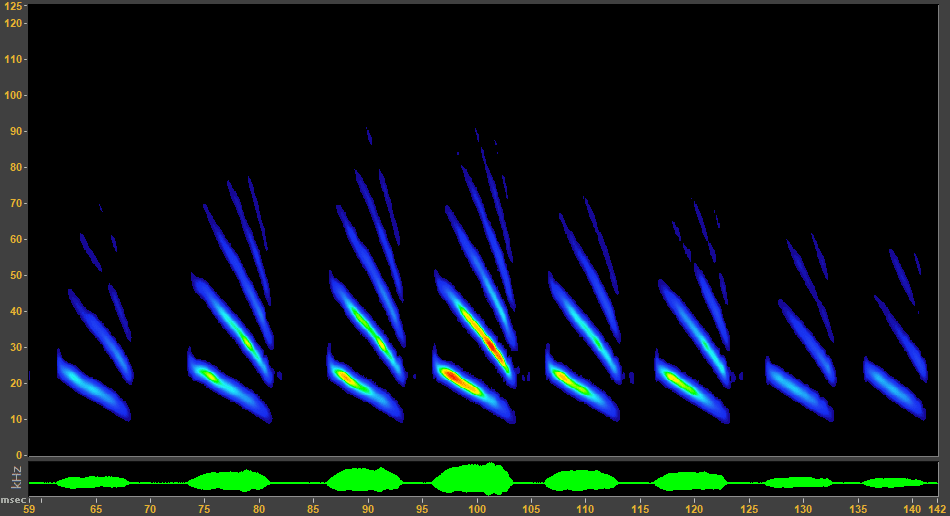
Task: Select the 110 kHz frequency axis label
Action: click(x=13, y=59)
